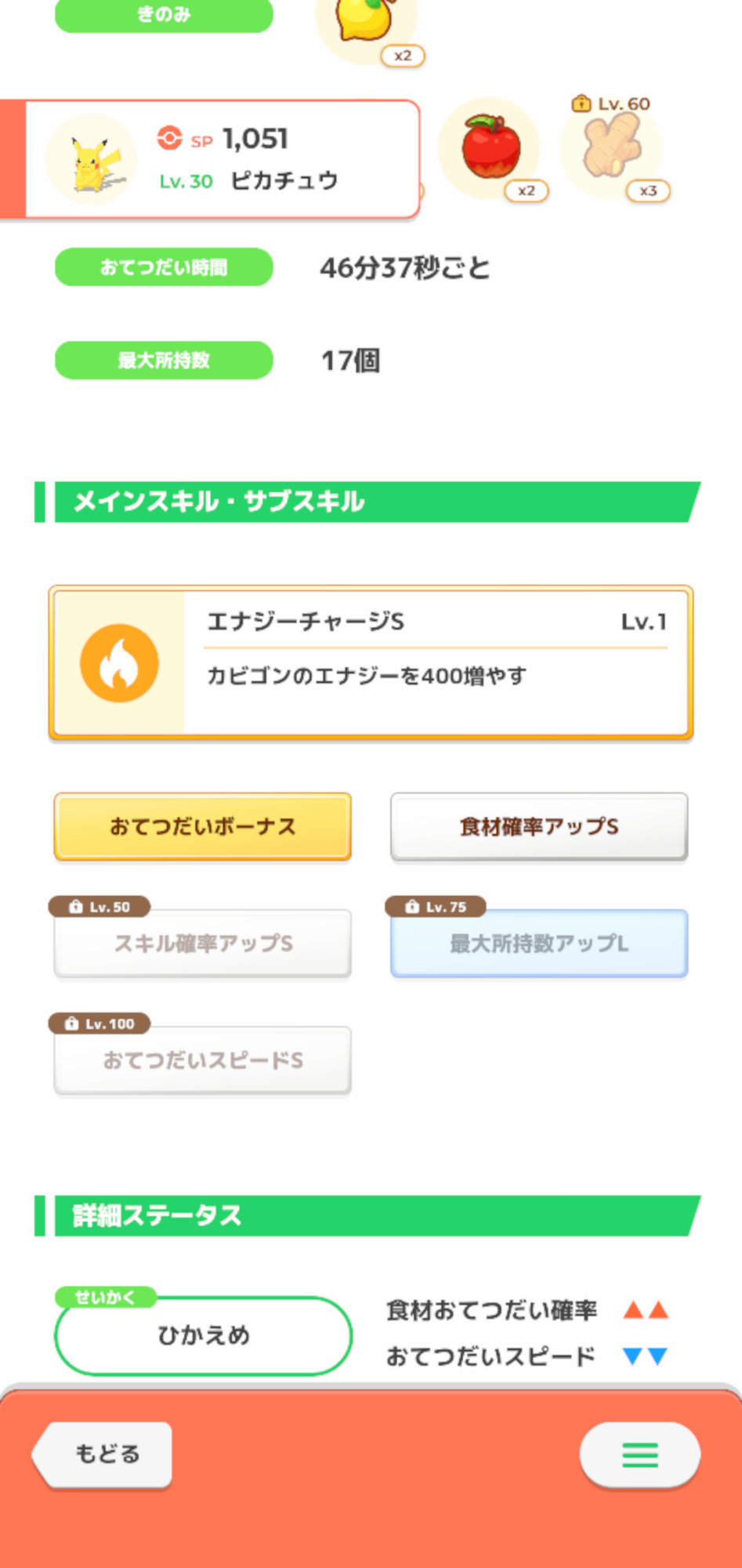Screen dimensions: 742x1568
Task: Tap the ひかえめ nature box
Action: (203, 1335)
